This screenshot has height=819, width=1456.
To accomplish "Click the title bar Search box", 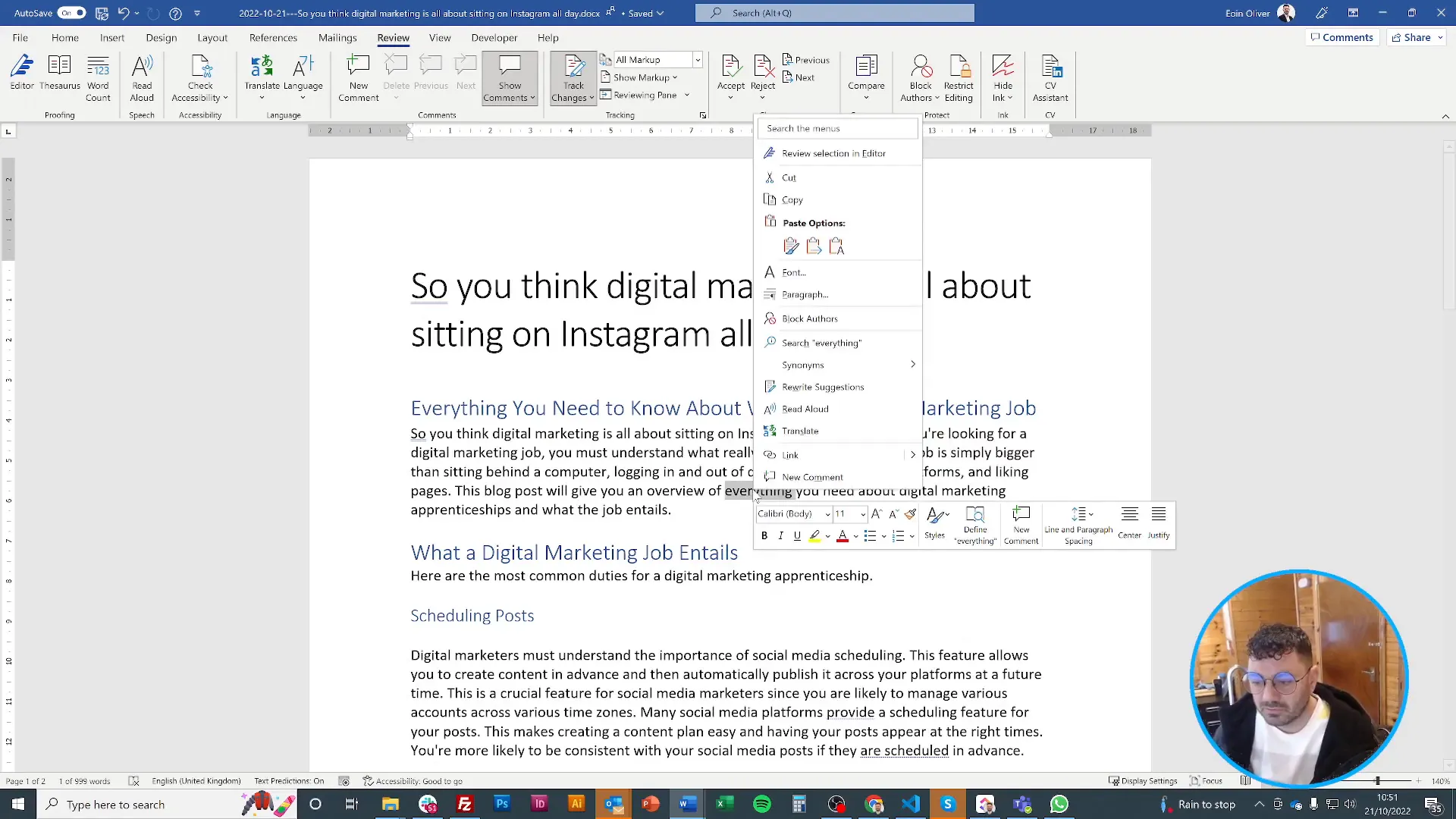I will coord(834,13).
